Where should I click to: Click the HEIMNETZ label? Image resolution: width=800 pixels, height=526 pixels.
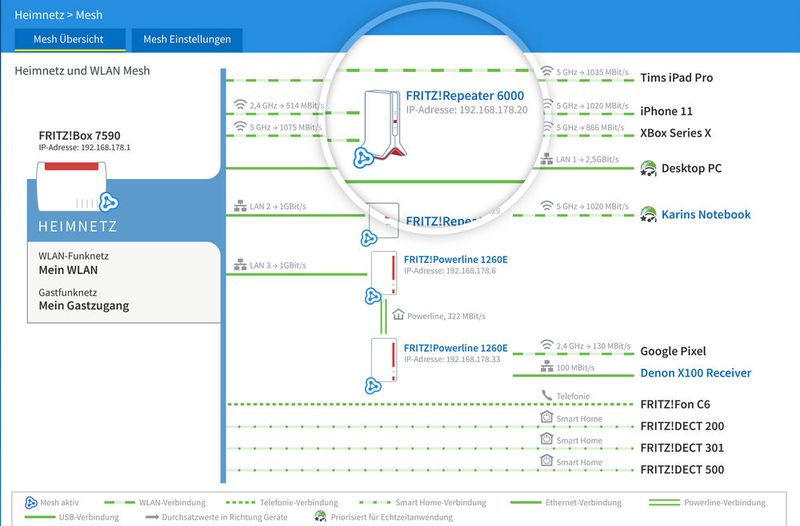pyautogui.click(x=78, y=226)
